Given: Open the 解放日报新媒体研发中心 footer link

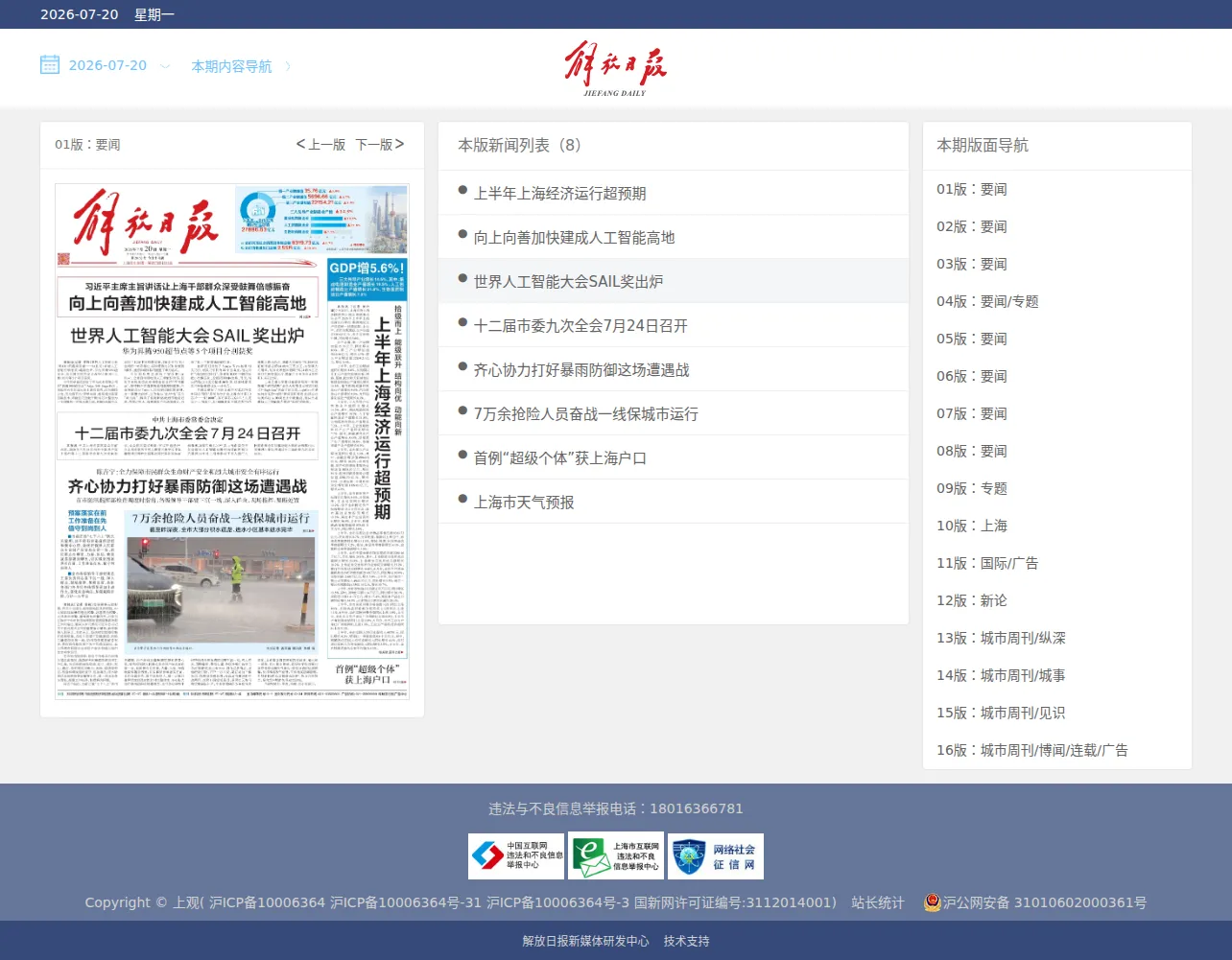Looking at the screenshot, I should click(x=585, y=941).
